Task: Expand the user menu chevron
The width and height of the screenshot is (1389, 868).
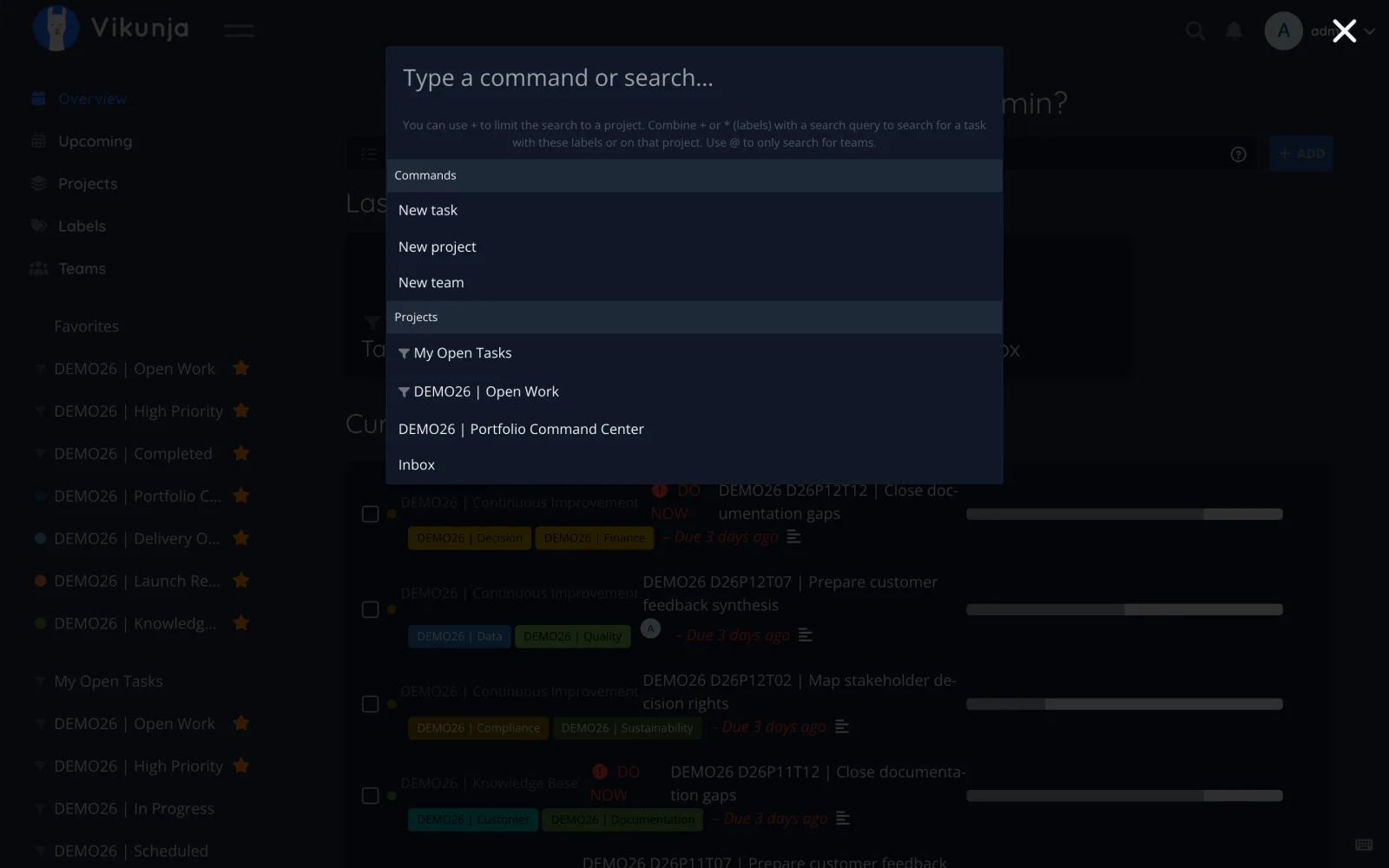Action: click(x=1370, y=31)
